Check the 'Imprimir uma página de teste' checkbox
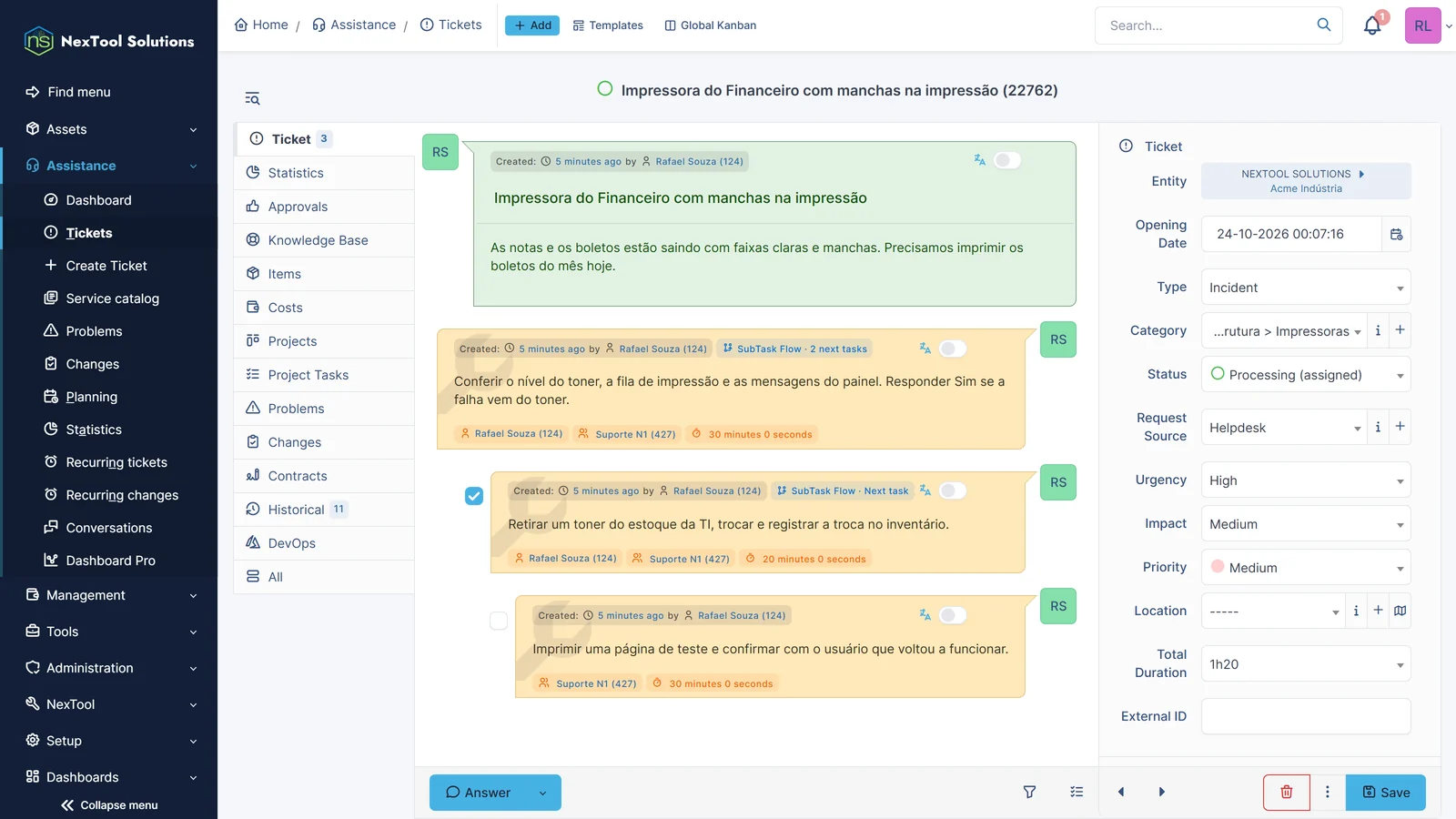This screenshot has height=819, width=1456. click(499, 621)
